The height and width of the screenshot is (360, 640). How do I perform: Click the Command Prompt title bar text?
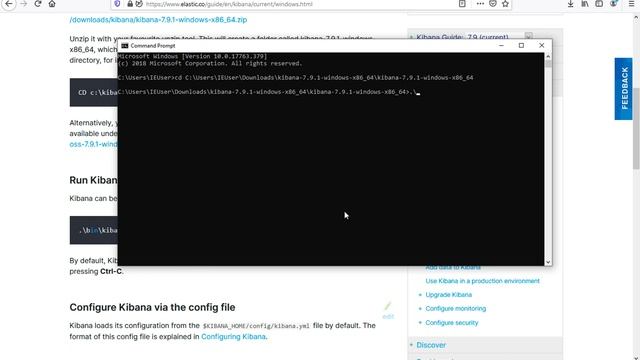click(x=153, y=46)
